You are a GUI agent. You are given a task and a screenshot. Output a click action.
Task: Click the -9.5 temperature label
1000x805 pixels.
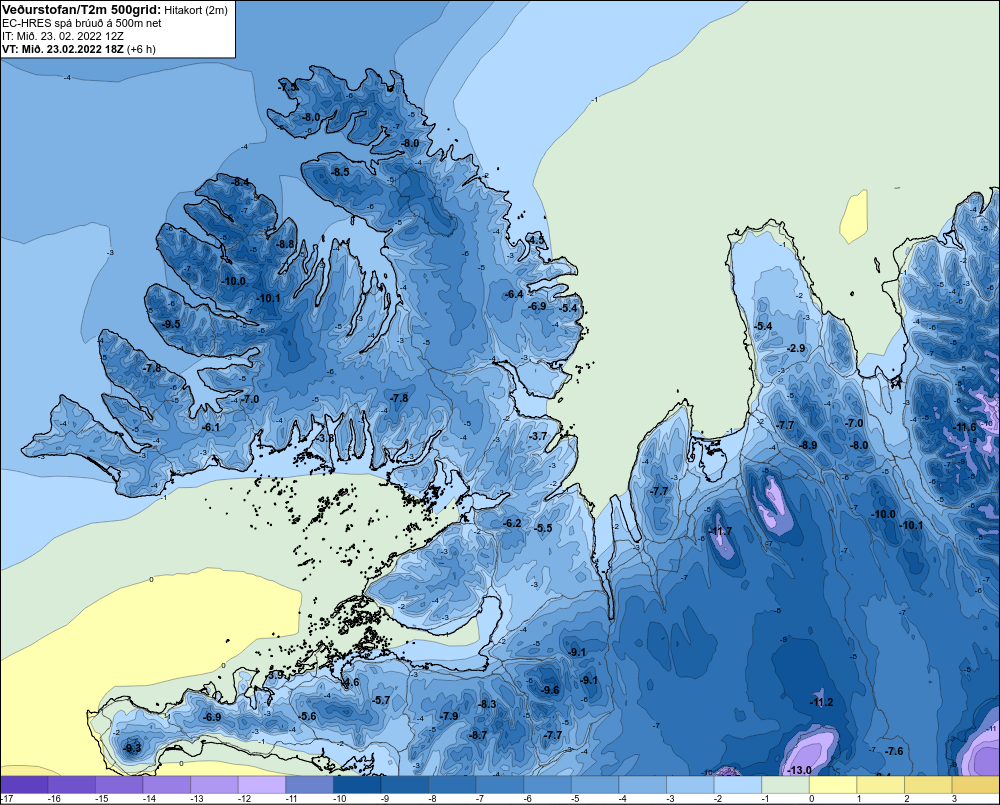point(171,324)
